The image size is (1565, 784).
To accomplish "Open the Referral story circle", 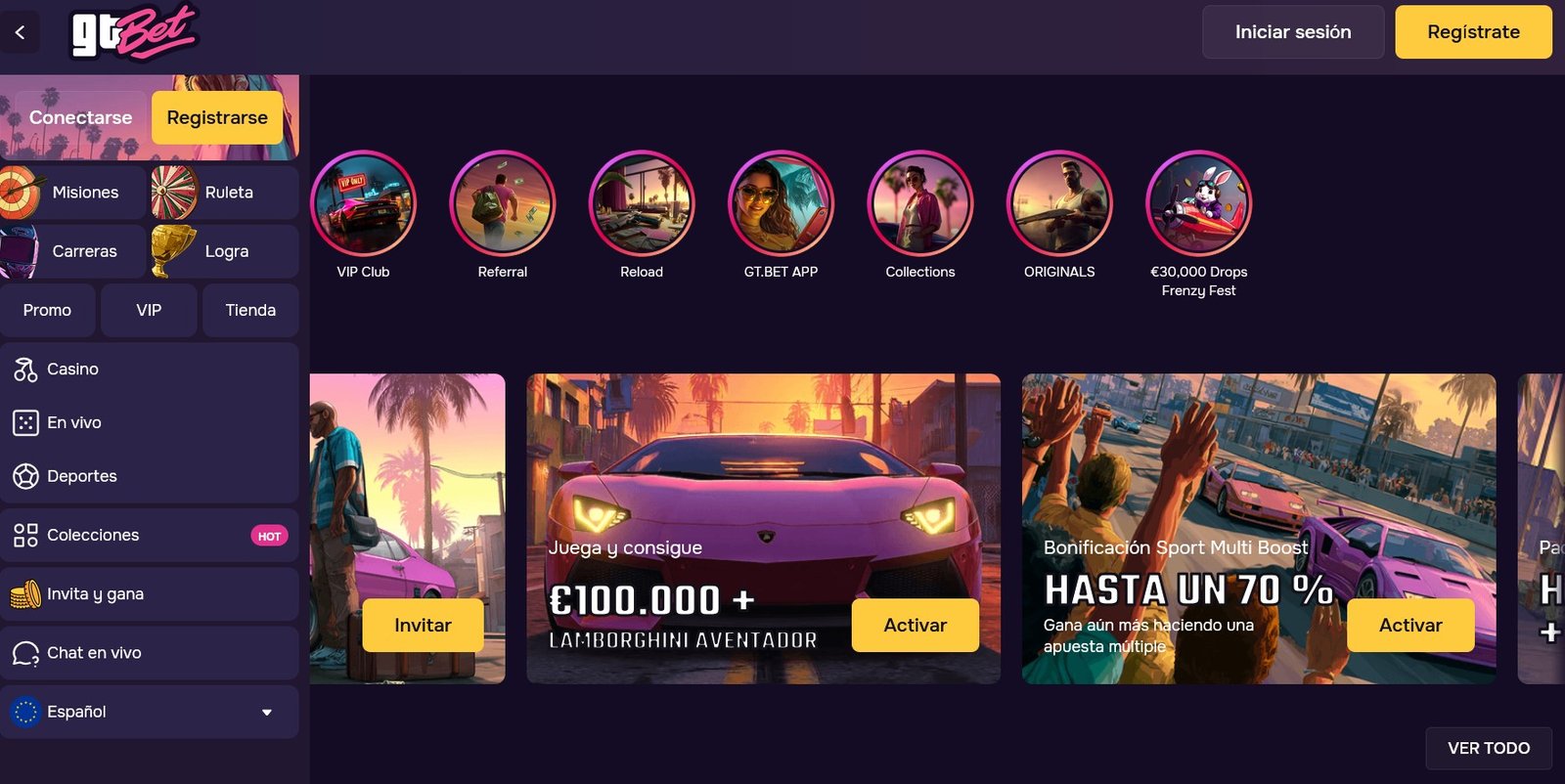I will [x=502, y=203].
